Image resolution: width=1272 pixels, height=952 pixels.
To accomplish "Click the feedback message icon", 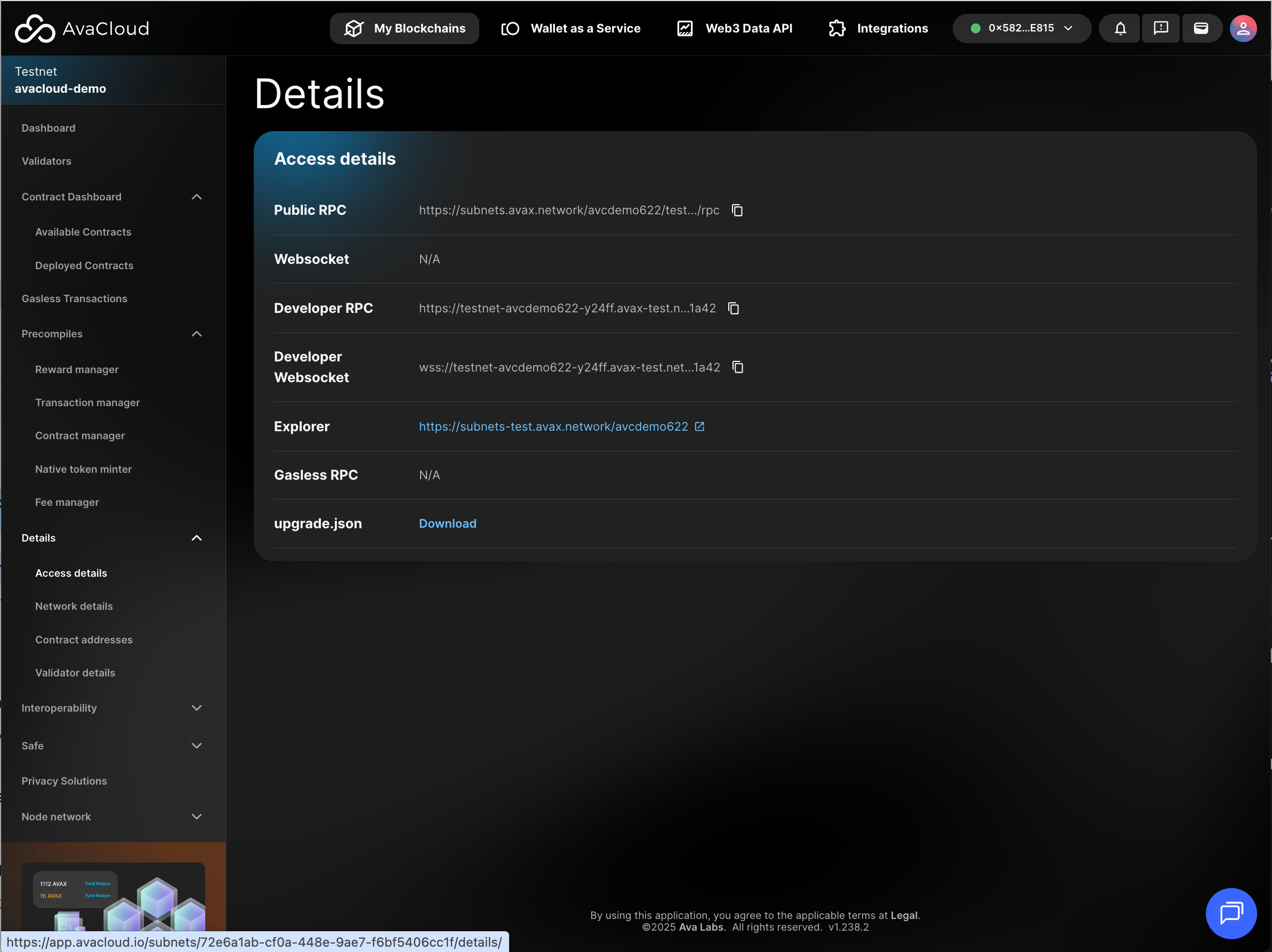I will [x=1160, y=28].
